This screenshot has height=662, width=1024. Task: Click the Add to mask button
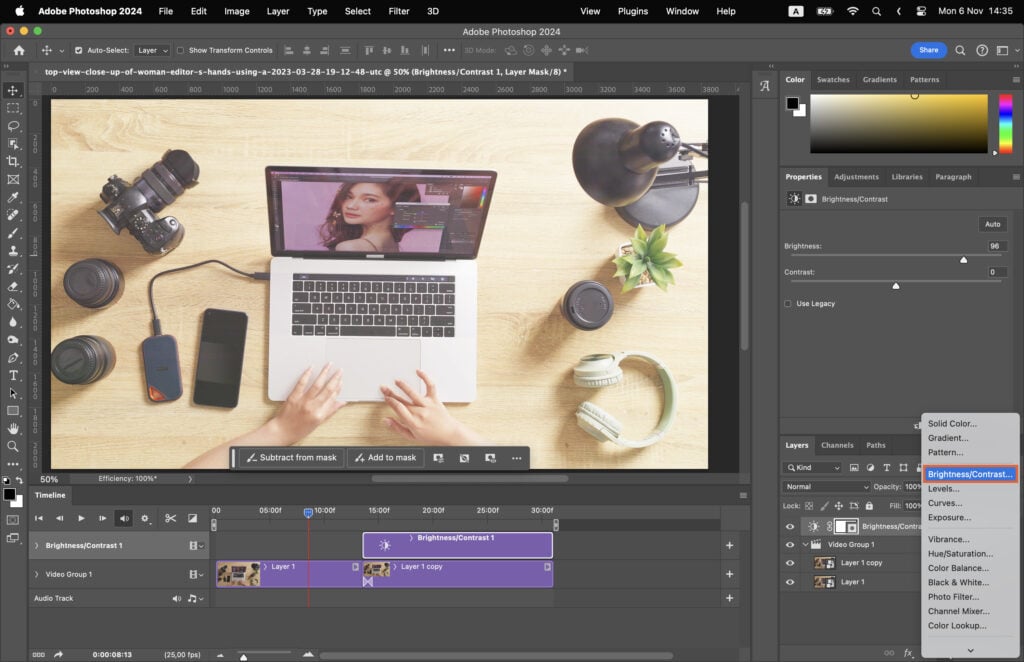pos(385,457)
